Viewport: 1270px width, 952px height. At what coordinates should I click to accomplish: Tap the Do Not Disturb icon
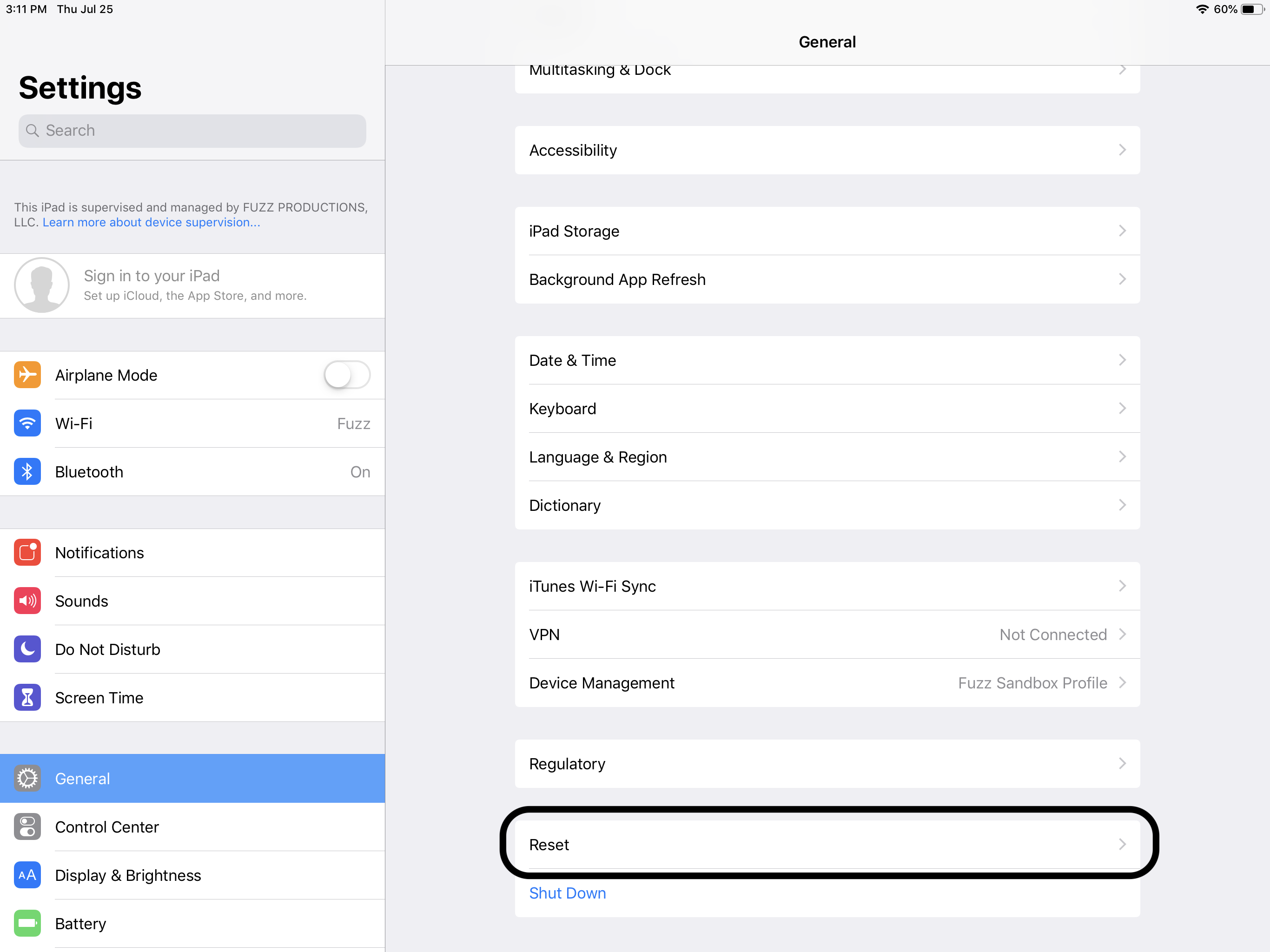click(27, 649)
